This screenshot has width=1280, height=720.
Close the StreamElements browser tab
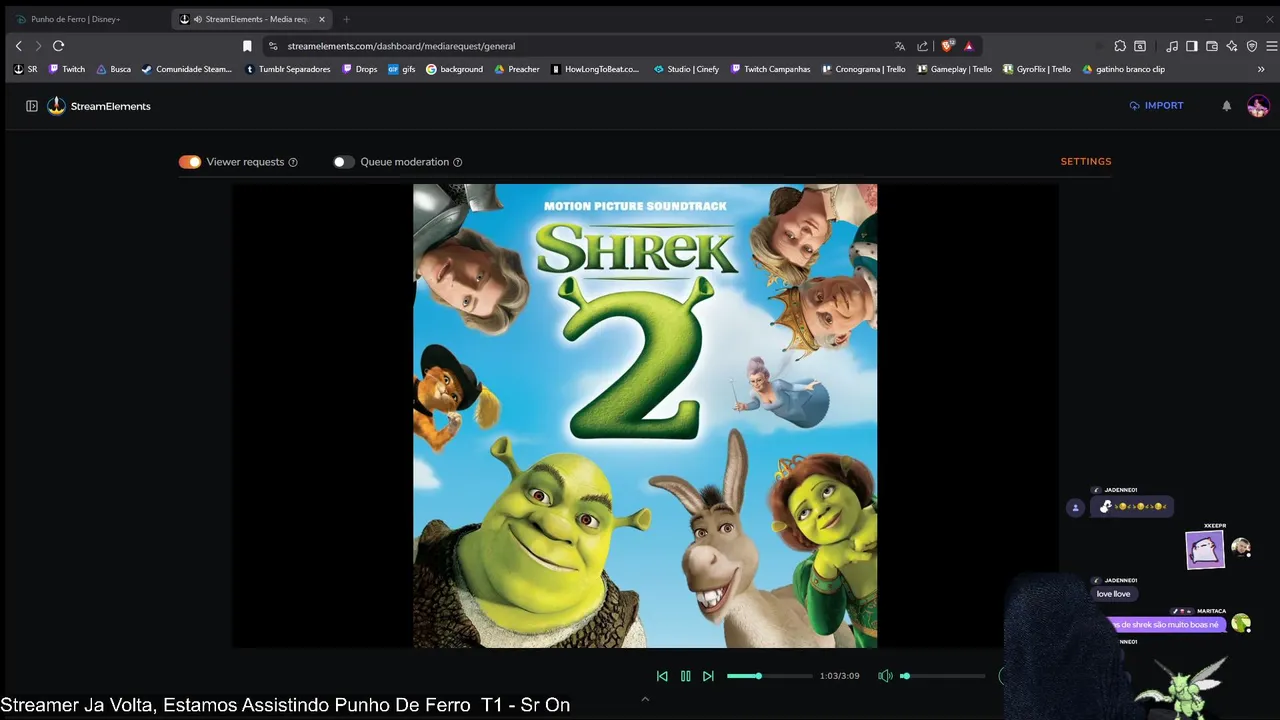[x=322, y=19]
